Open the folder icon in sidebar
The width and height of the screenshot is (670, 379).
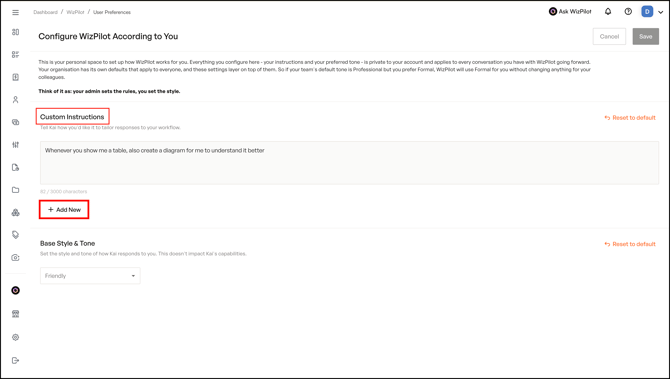pyautogui.click(x=15, y=190)
